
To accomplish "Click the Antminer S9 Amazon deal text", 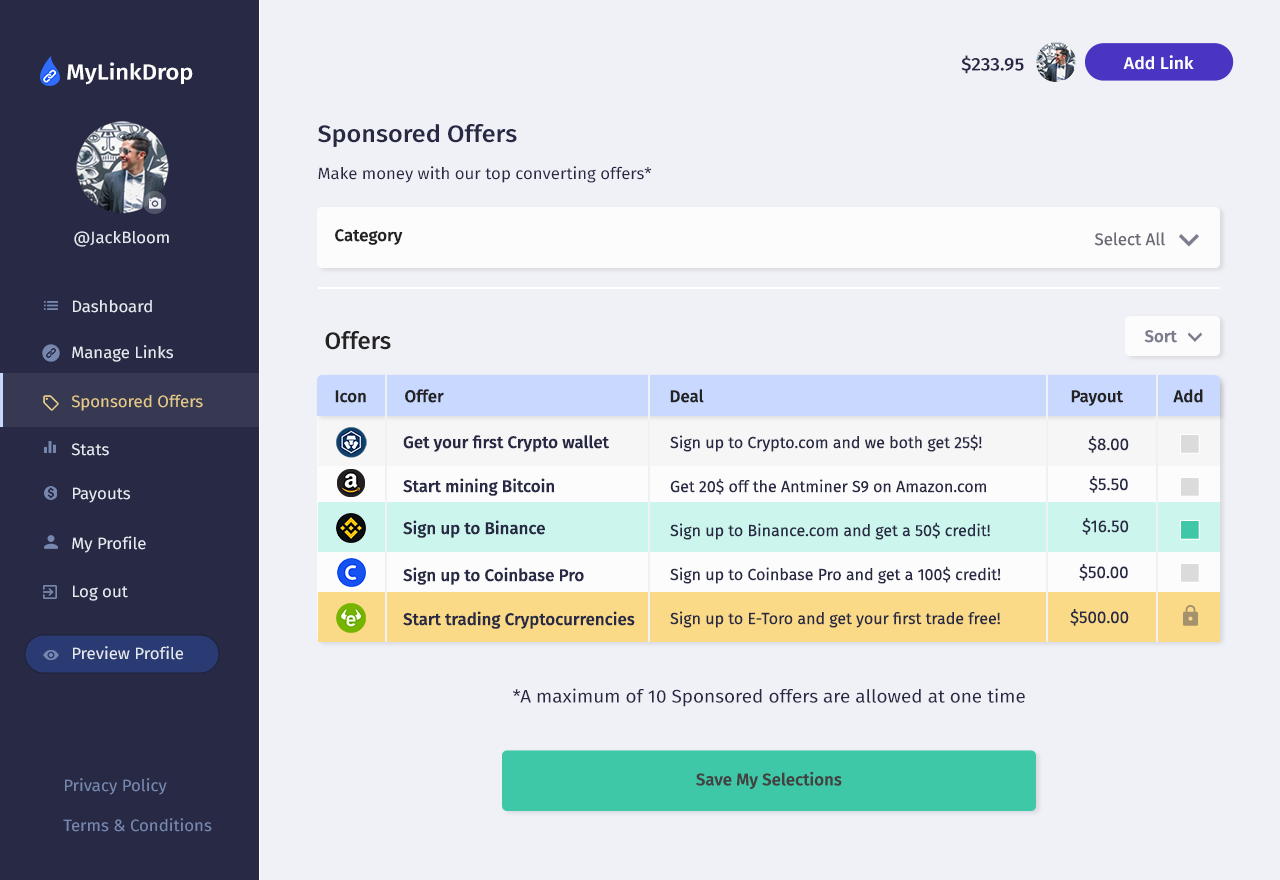I will 828,486.
